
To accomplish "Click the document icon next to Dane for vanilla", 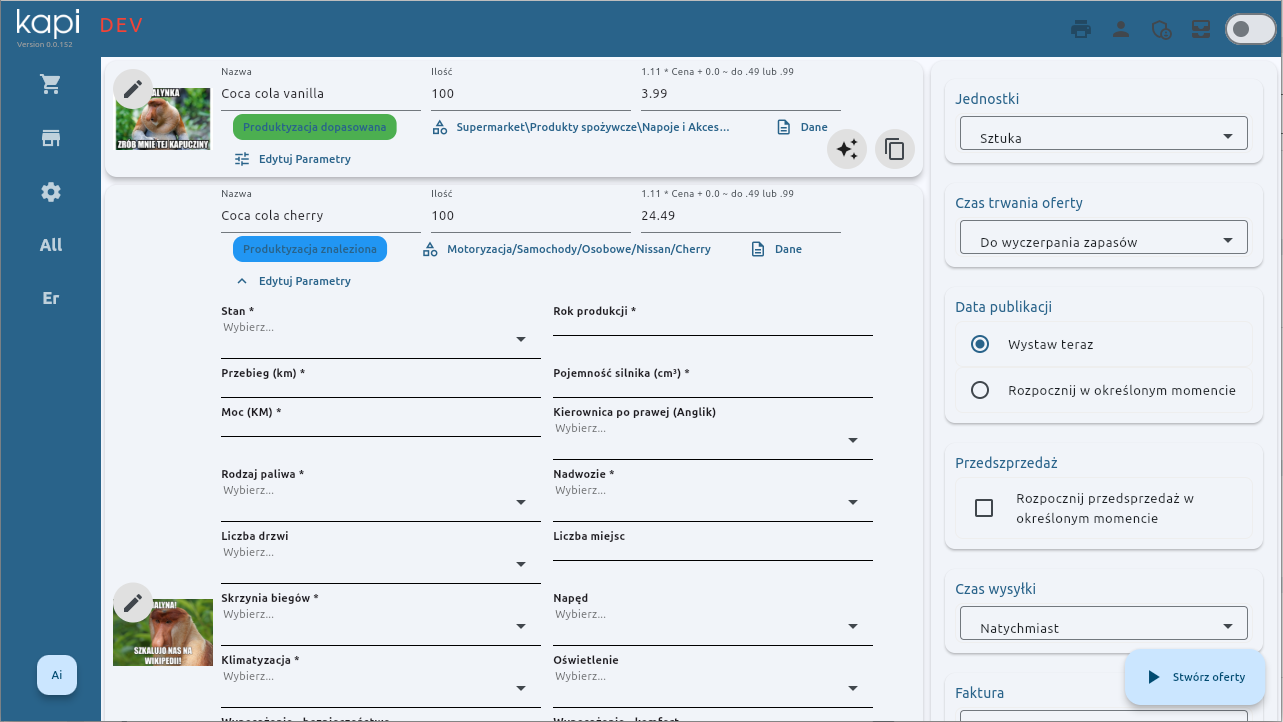I will (x=784, y=128).
